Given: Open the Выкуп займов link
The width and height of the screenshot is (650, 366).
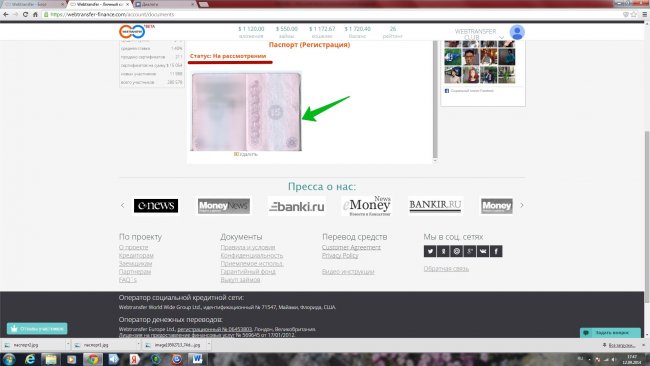Looking at the screenshot, I should tap(240, 280).
